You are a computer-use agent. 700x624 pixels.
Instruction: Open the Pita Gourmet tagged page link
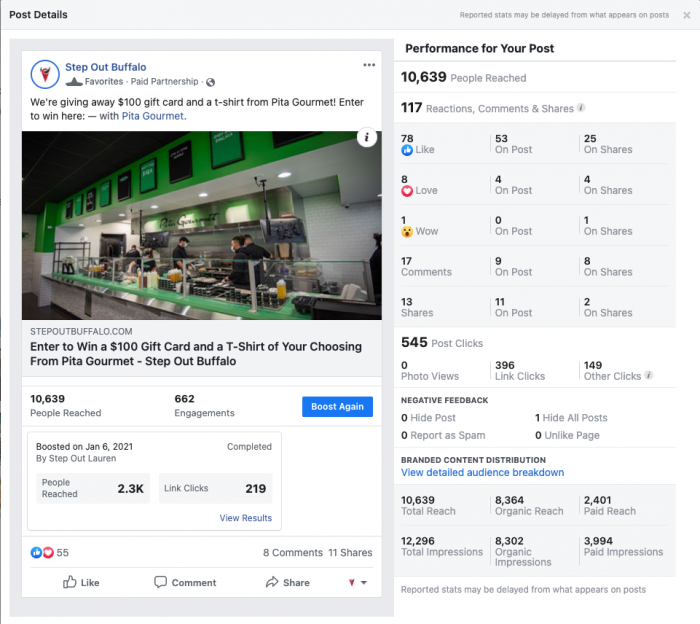pos(153,116)
